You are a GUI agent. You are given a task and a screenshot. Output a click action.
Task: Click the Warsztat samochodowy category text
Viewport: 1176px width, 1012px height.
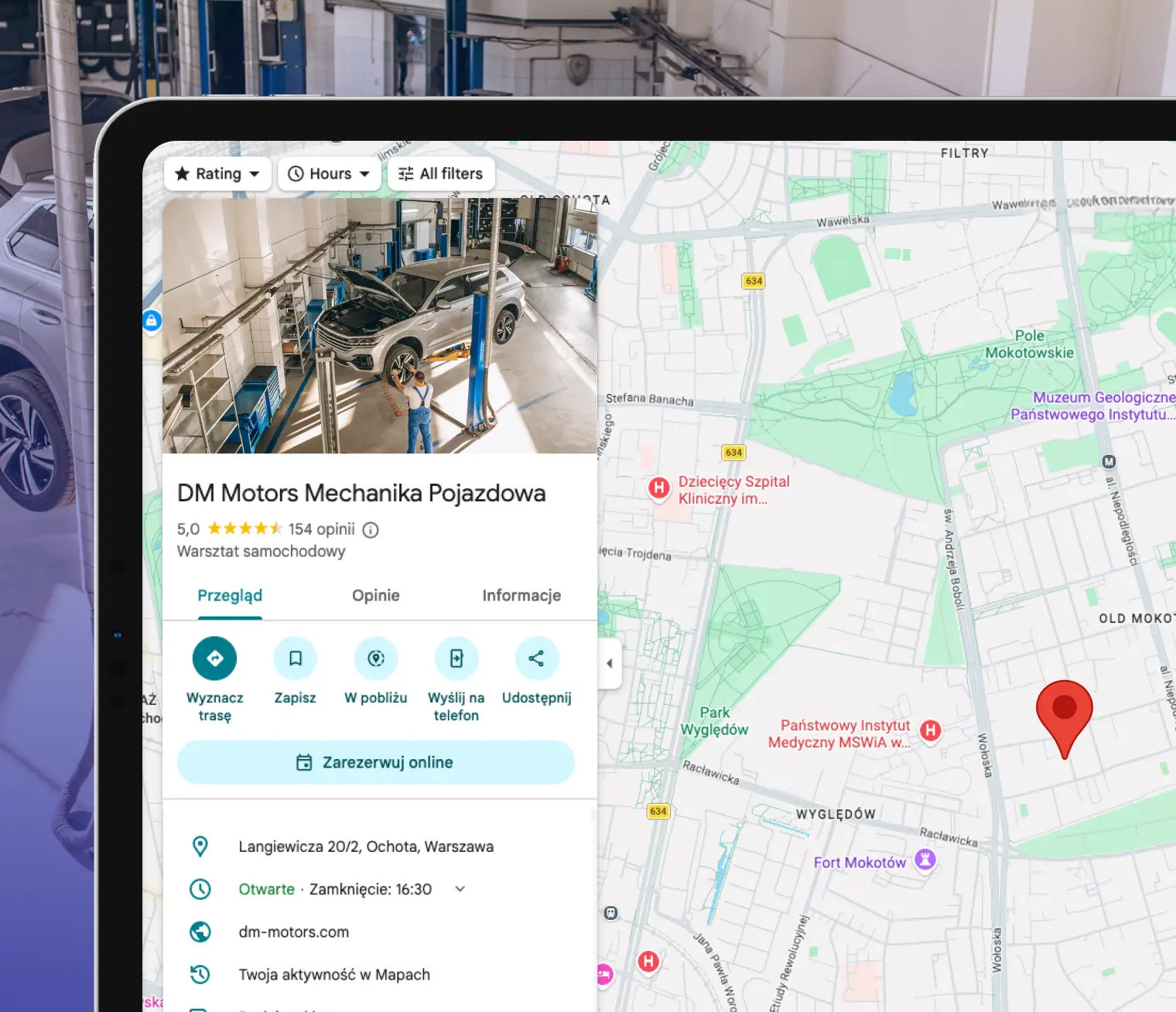[261, 552]
